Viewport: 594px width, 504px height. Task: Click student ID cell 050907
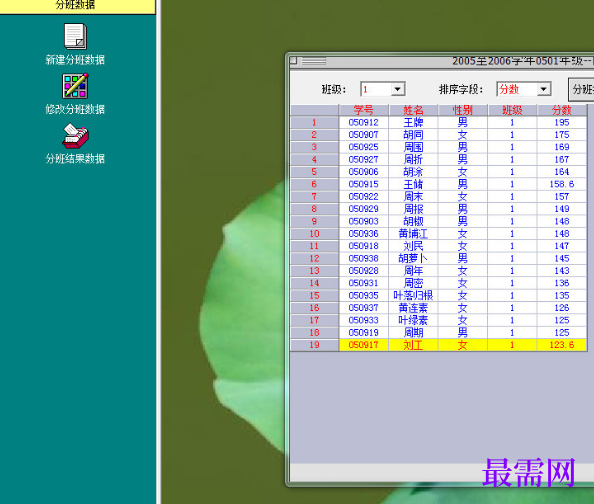click(x=364, y=135)
